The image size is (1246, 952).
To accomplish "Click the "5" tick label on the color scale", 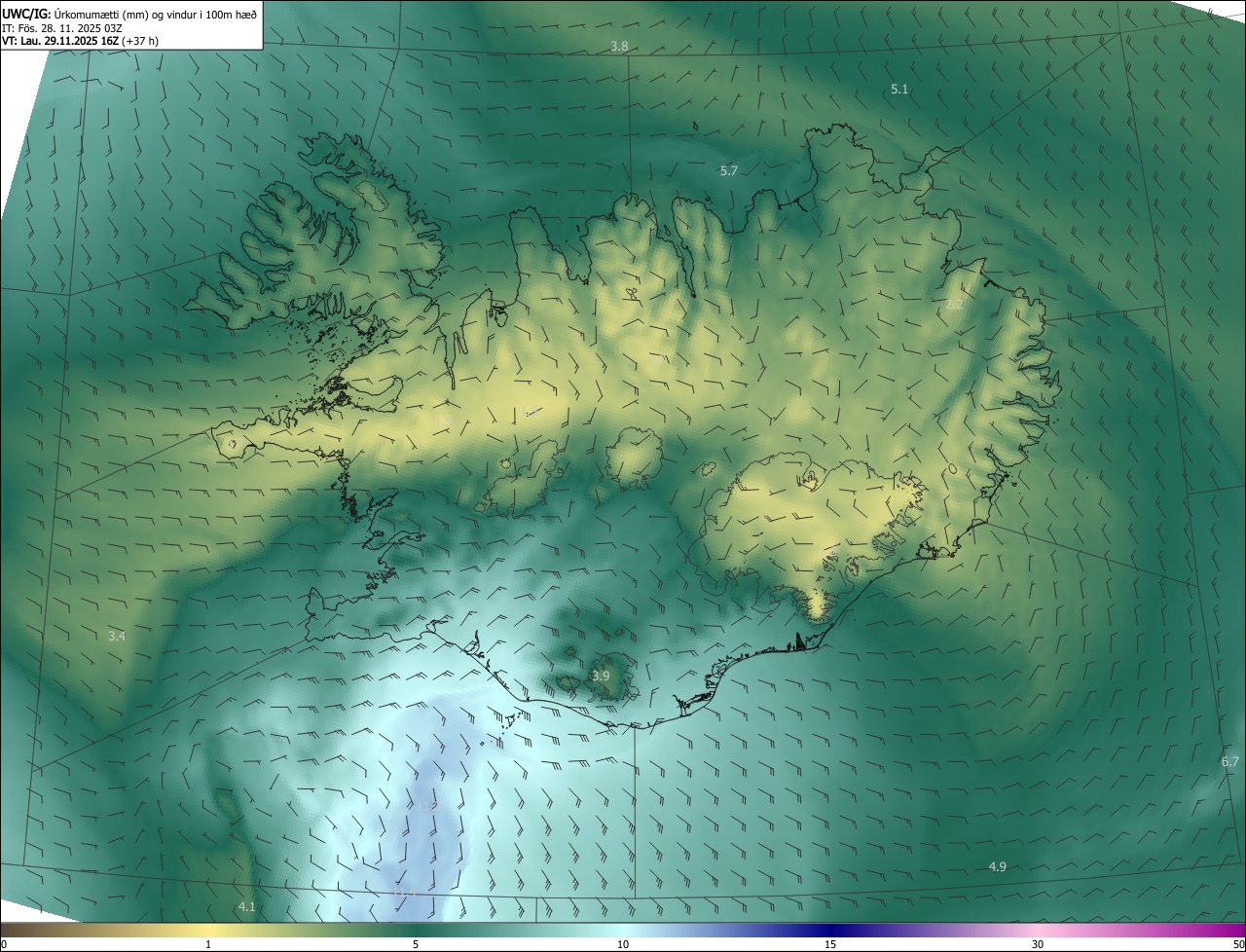I will tap(416, 944).
